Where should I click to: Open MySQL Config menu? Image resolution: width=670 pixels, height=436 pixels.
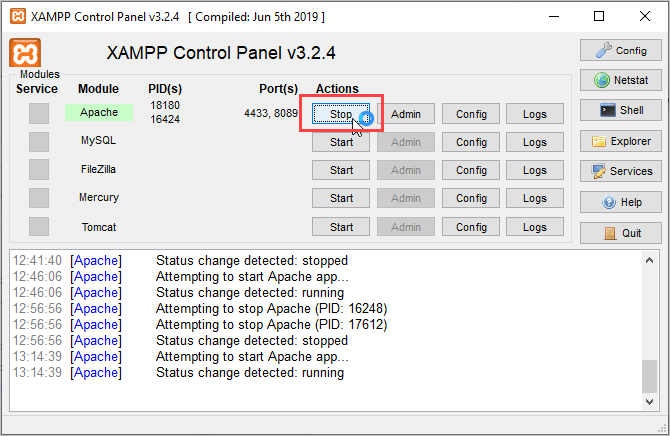pyautogui.click(x=471, y=142)
